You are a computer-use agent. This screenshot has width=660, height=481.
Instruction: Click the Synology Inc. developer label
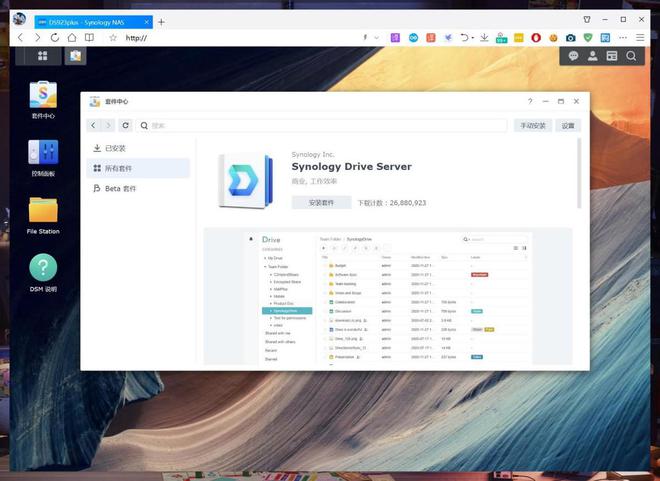[313, 154]
